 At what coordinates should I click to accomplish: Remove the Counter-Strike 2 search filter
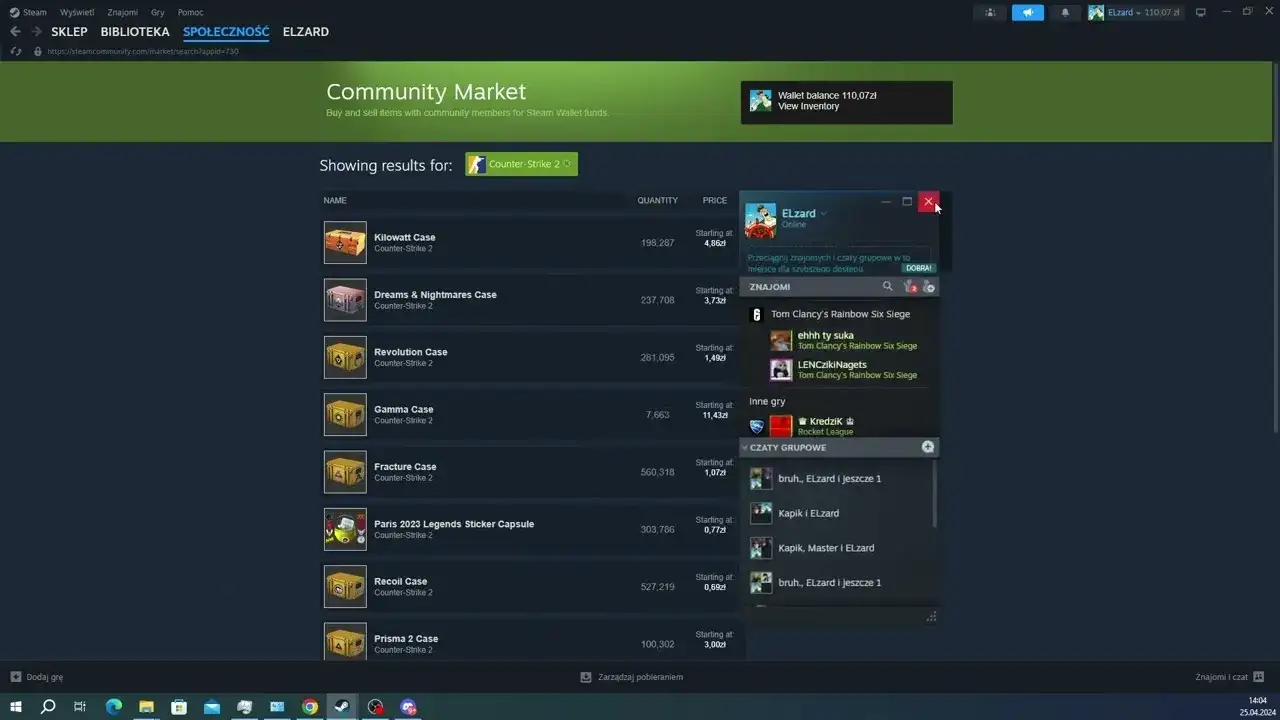point(566,164)
